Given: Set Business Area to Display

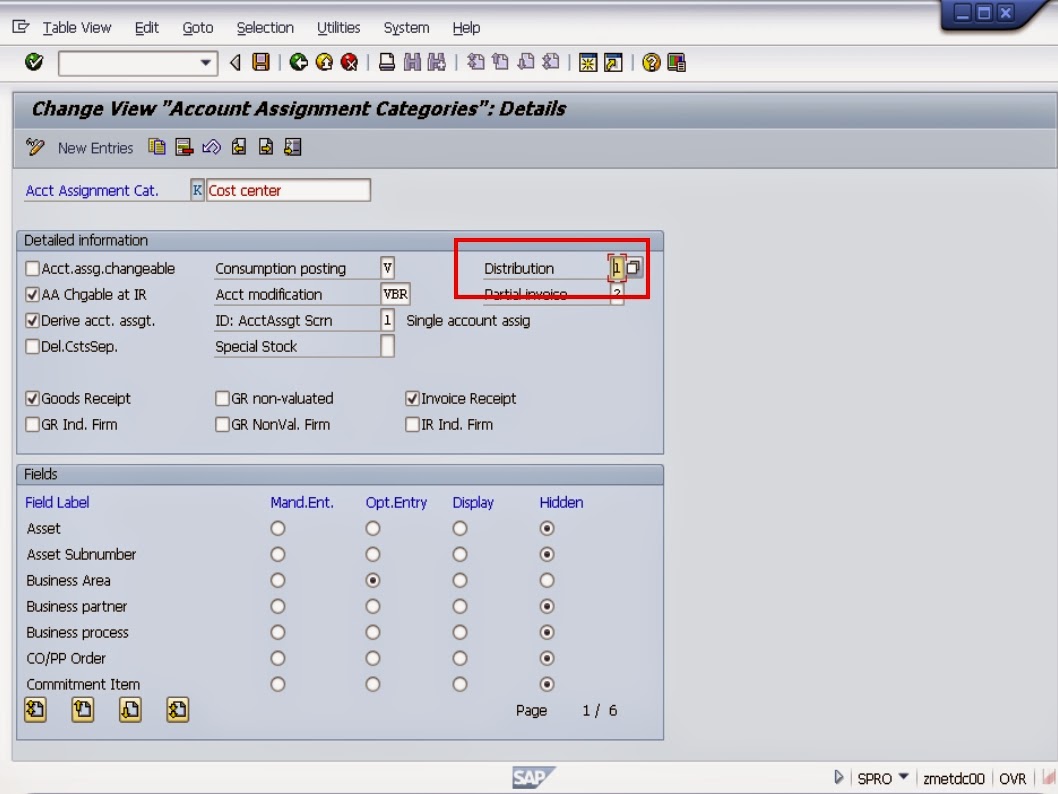Looking at the screenshot, I should [460, 580].
